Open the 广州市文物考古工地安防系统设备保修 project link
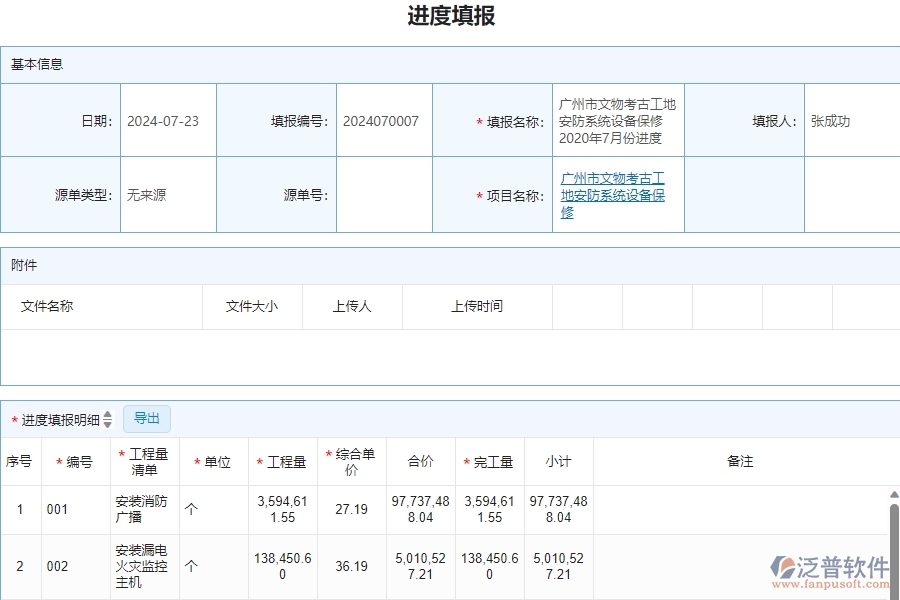 click(x=613, y=194)
